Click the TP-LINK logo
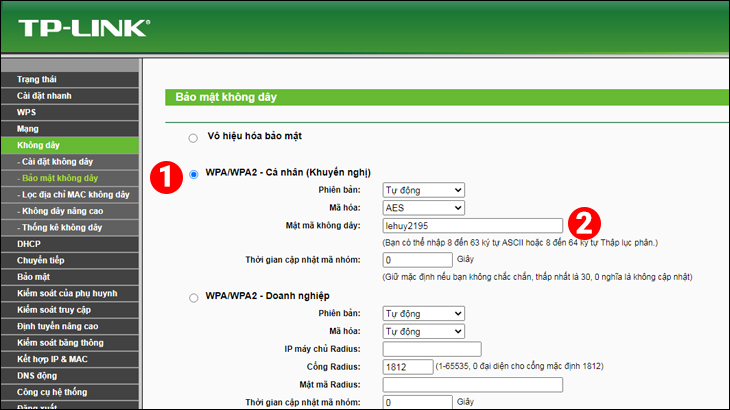730x410 pixels. click(x=84, y=28)
